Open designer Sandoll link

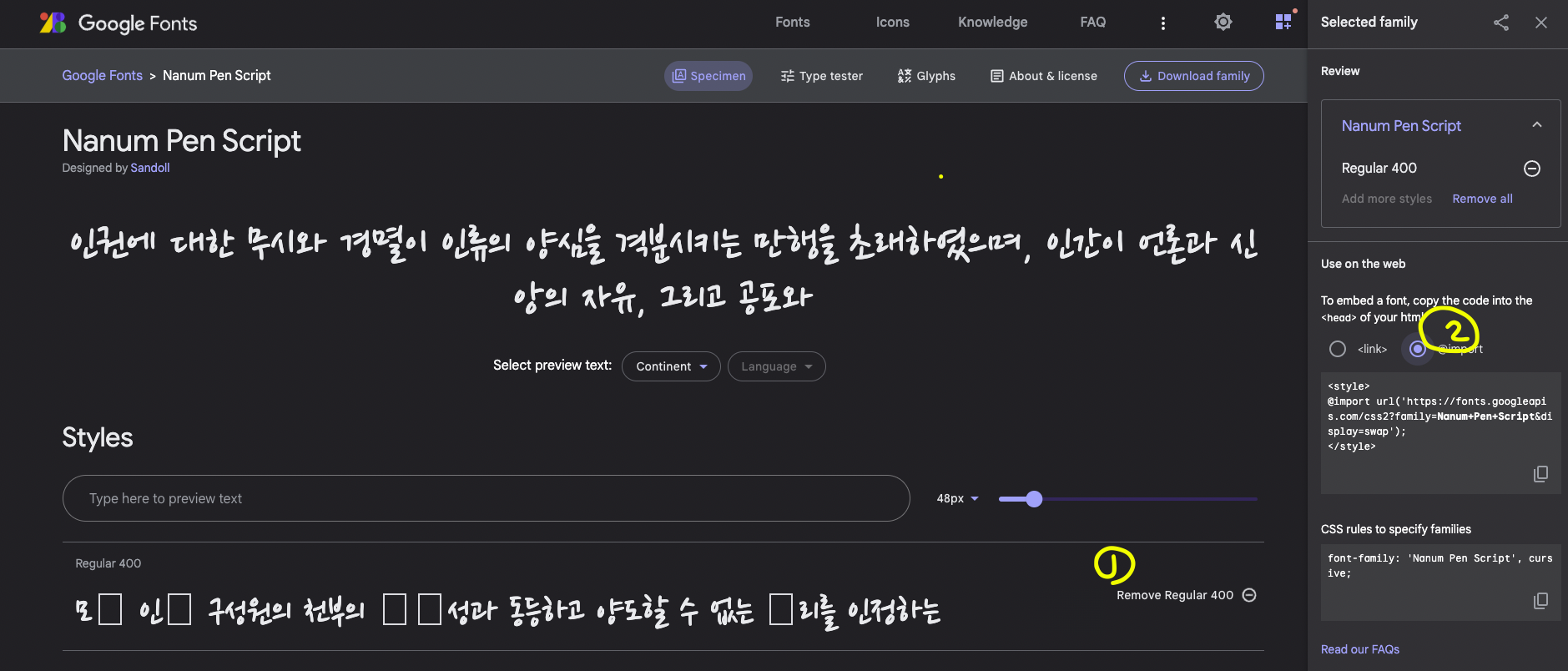point(150,168)
